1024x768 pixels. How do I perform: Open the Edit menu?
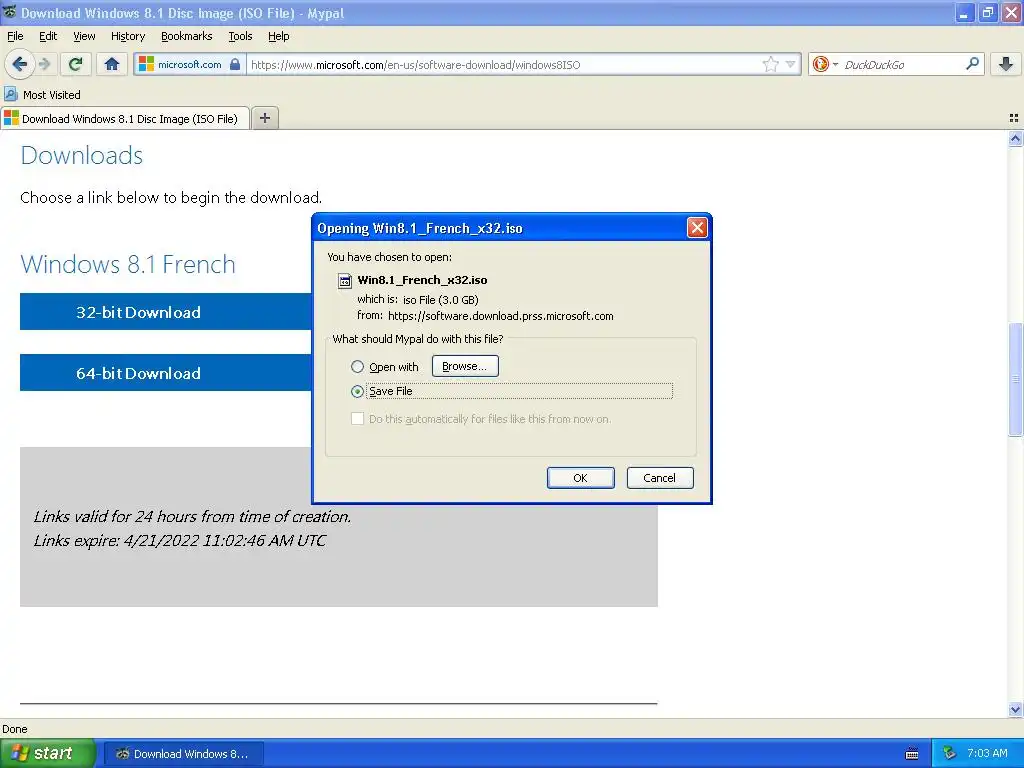[x=48, y=36]
